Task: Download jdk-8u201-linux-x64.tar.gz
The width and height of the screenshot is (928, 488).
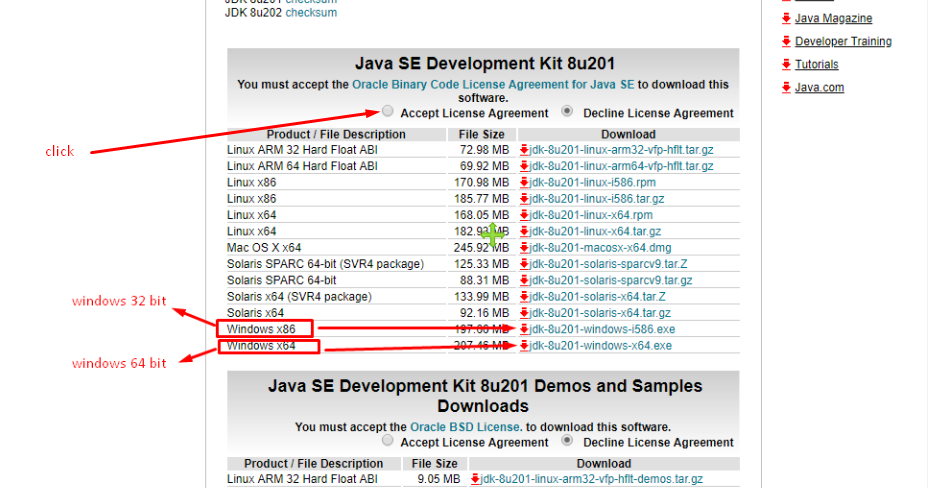Action: 595,231
